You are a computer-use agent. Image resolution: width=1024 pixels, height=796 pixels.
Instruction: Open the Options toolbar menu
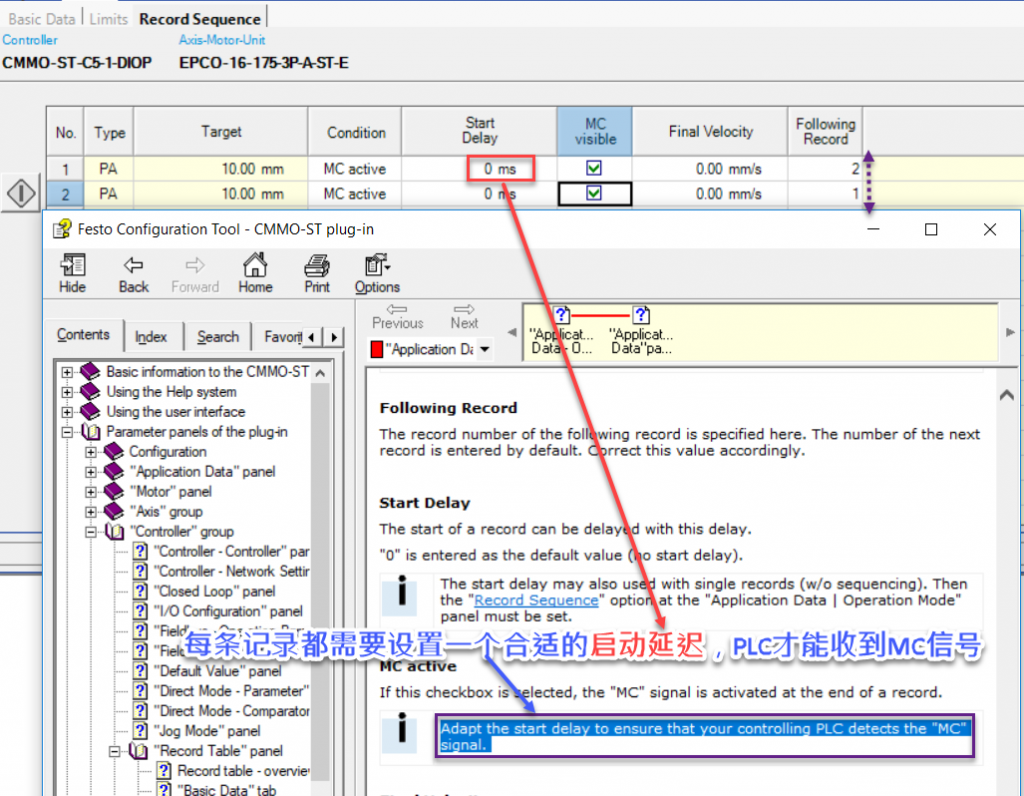pos(377,273)
